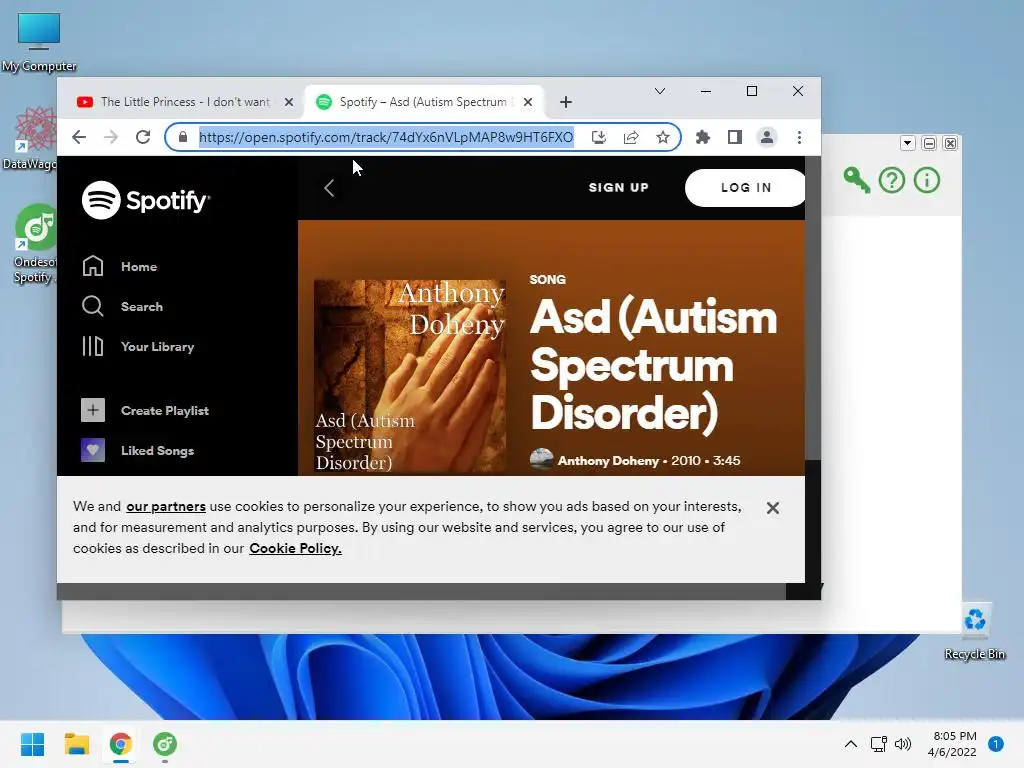Click the Ondesoft Spotify taskbar icon
This screenshot has width=1024, height=768.
pos(165,744)
